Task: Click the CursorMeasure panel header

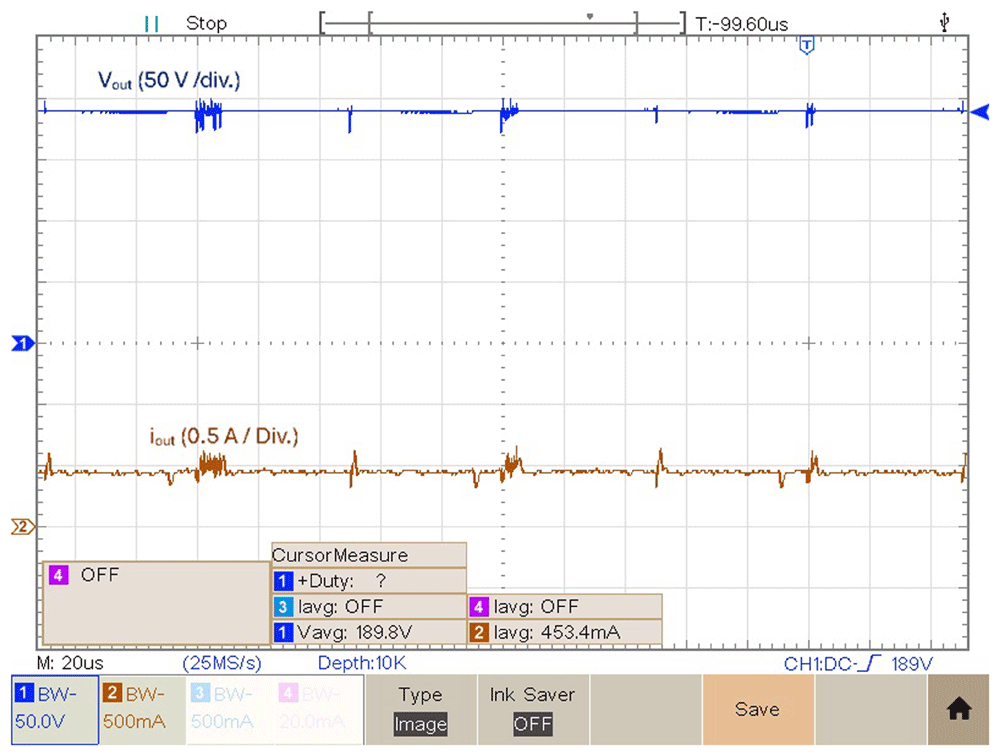Action: pyautogui.click(x=369, y=555)
